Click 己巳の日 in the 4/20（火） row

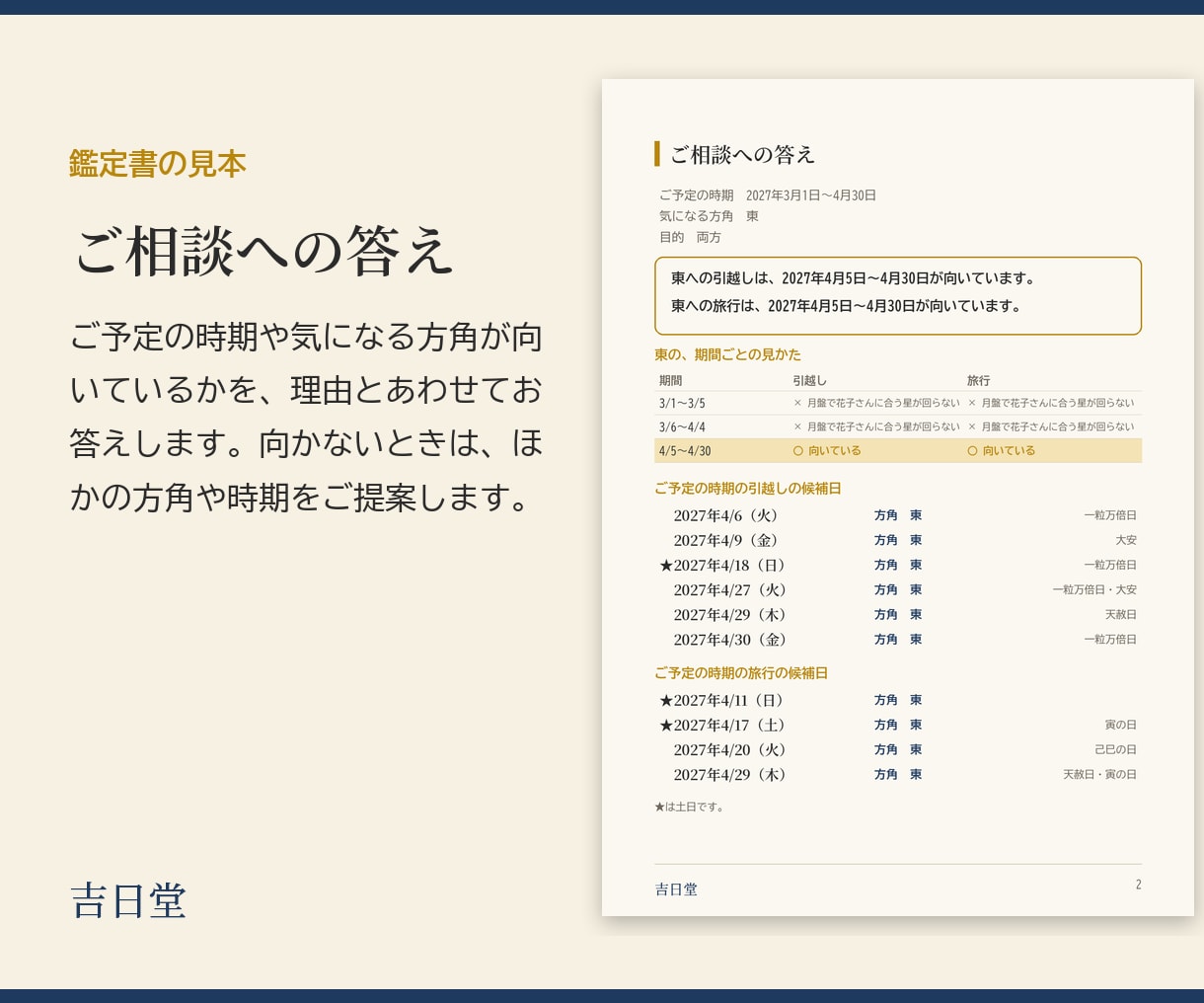1115,749
